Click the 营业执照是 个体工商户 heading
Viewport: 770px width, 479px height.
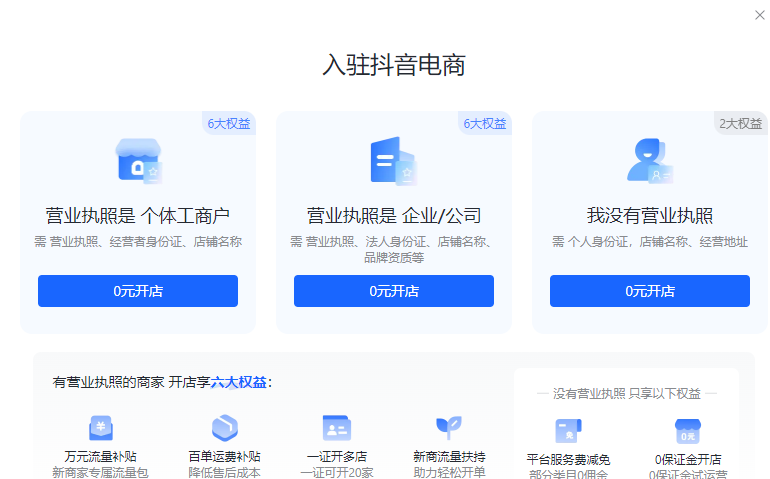pyautogui.click(x=138, y=216)
